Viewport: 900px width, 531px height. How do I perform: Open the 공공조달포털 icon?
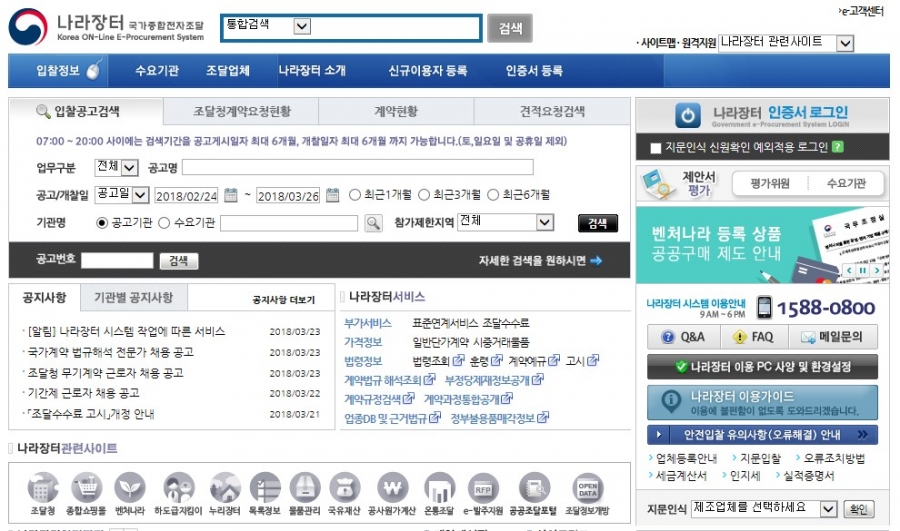coord(534,488)
